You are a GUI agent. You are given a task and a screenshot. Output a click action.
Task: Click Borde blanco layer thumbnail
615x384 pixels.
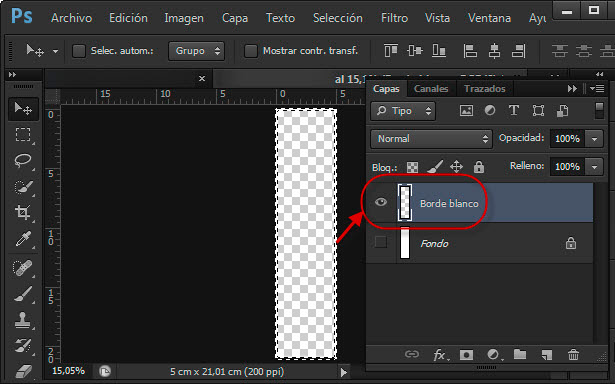(x=405, y=202)
